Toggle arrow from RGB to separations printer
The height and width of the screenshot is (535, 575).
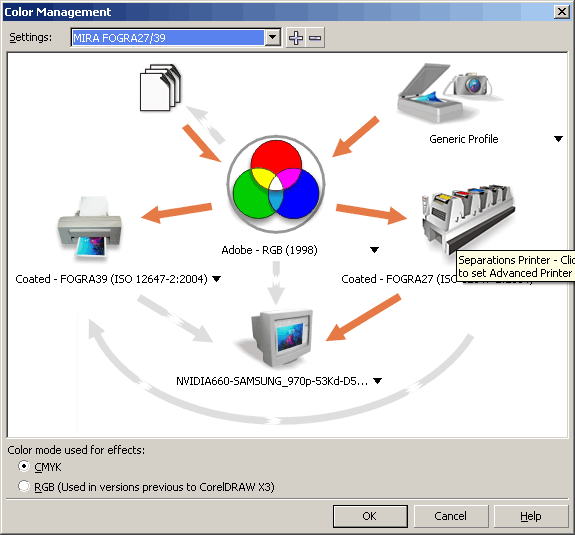point(371,214)
